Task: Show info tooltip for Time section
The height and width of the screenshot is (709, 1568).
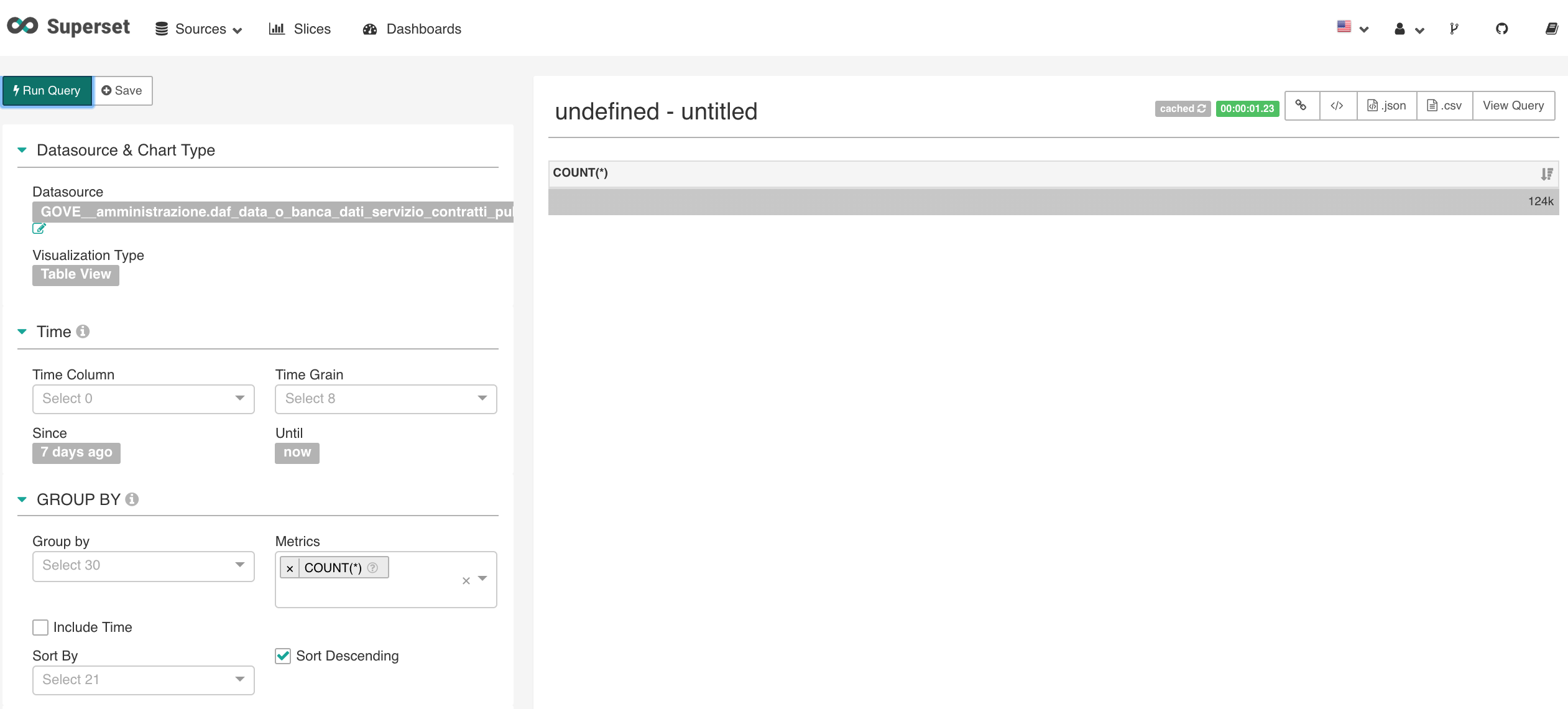Action: pyautogui.click(x=83, y=331)
